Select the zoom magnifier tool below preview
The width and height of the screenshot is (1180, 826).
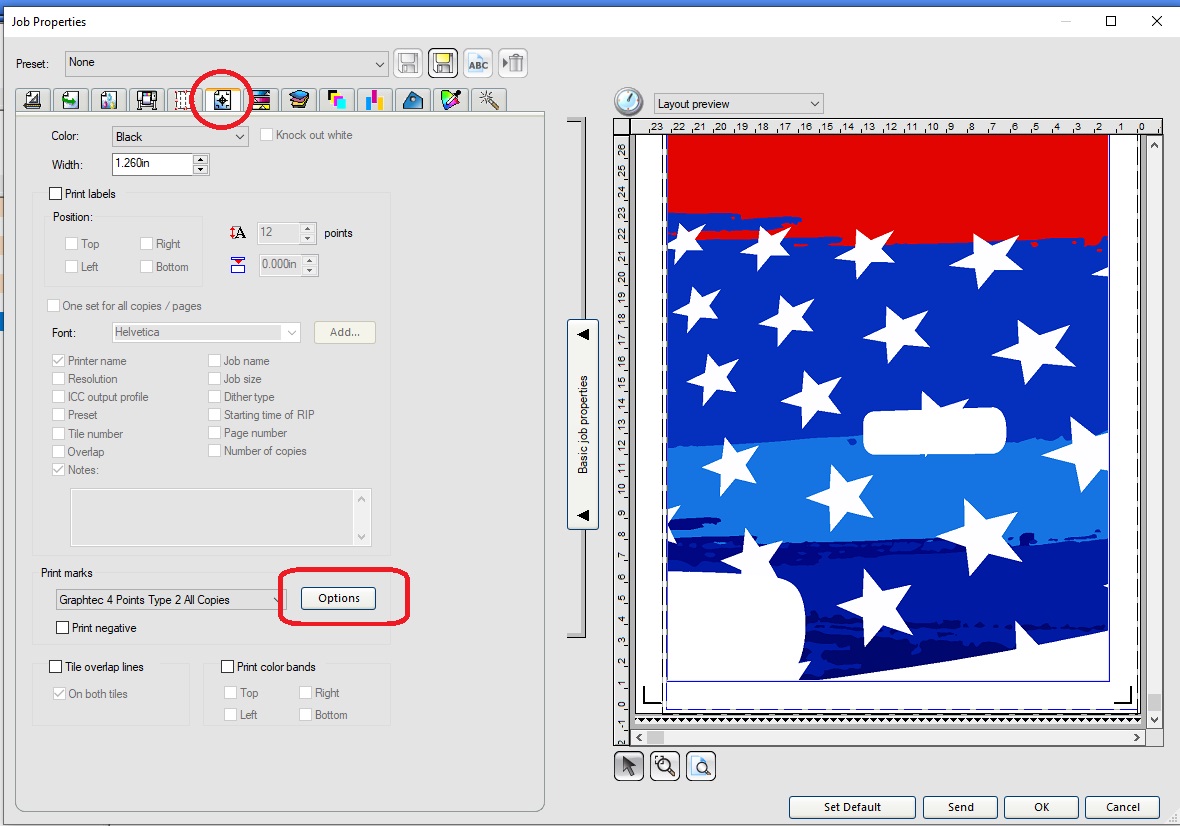point(665,766)
